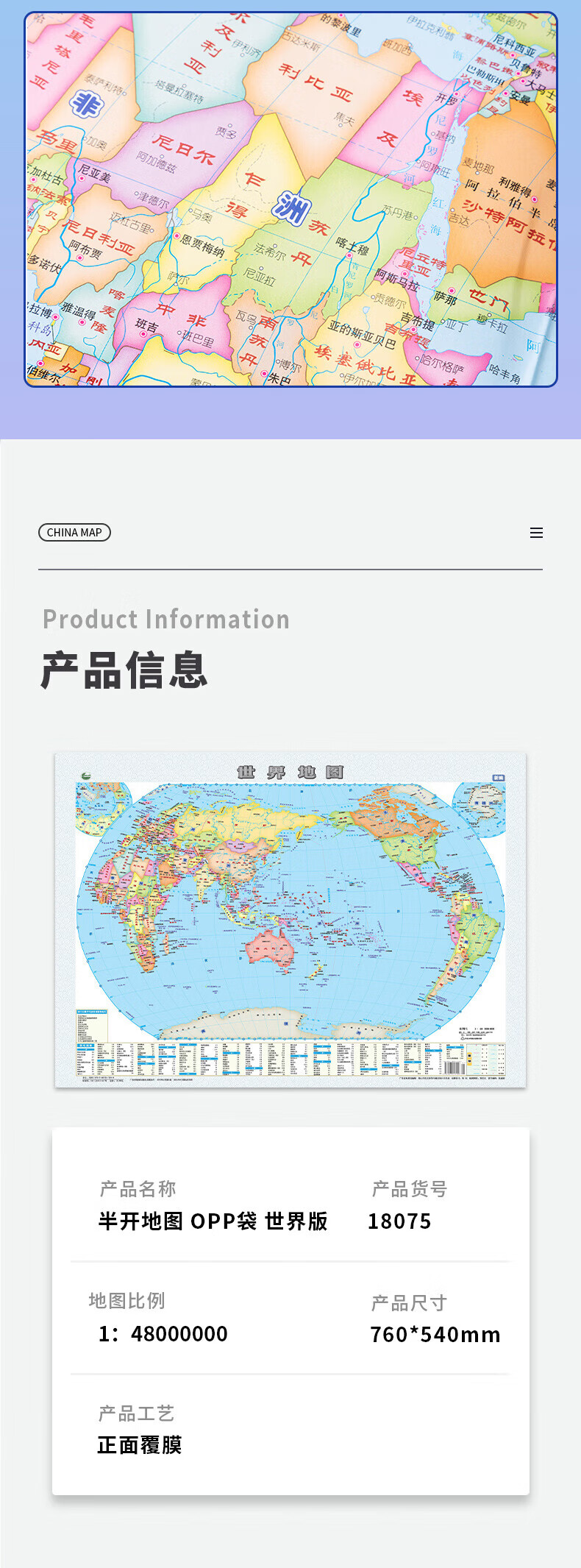Click the blue 非 badge on Africa map

87,103
